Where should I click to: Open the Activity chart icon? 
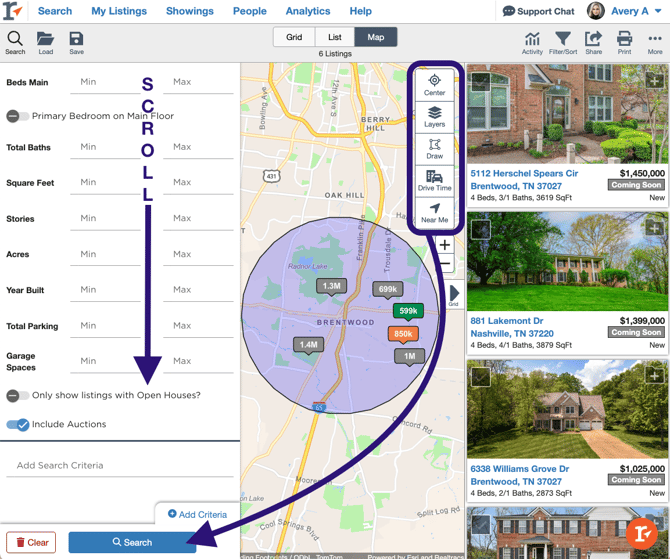coord(532,43)
